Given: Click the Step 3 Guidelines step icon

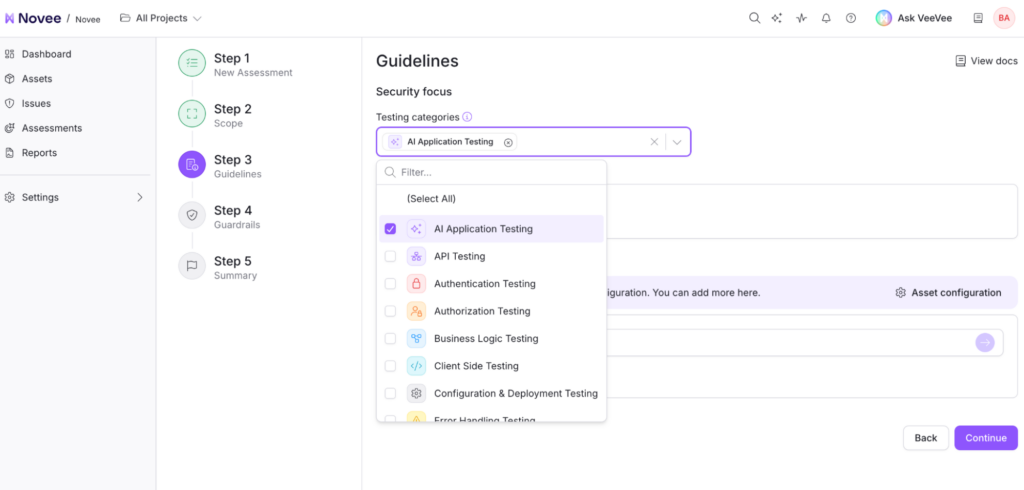Looking at the screenshot, I should pos(192,164).
